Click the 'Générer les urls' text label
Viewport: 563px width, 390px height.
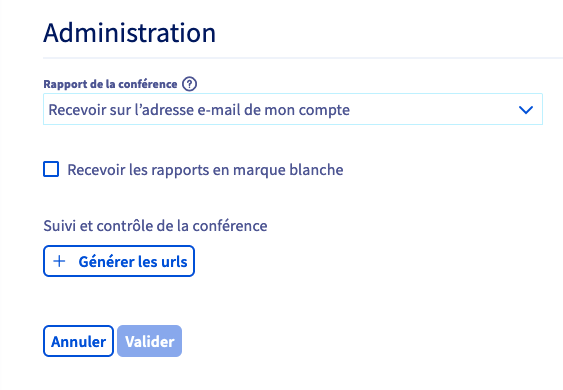133,261
